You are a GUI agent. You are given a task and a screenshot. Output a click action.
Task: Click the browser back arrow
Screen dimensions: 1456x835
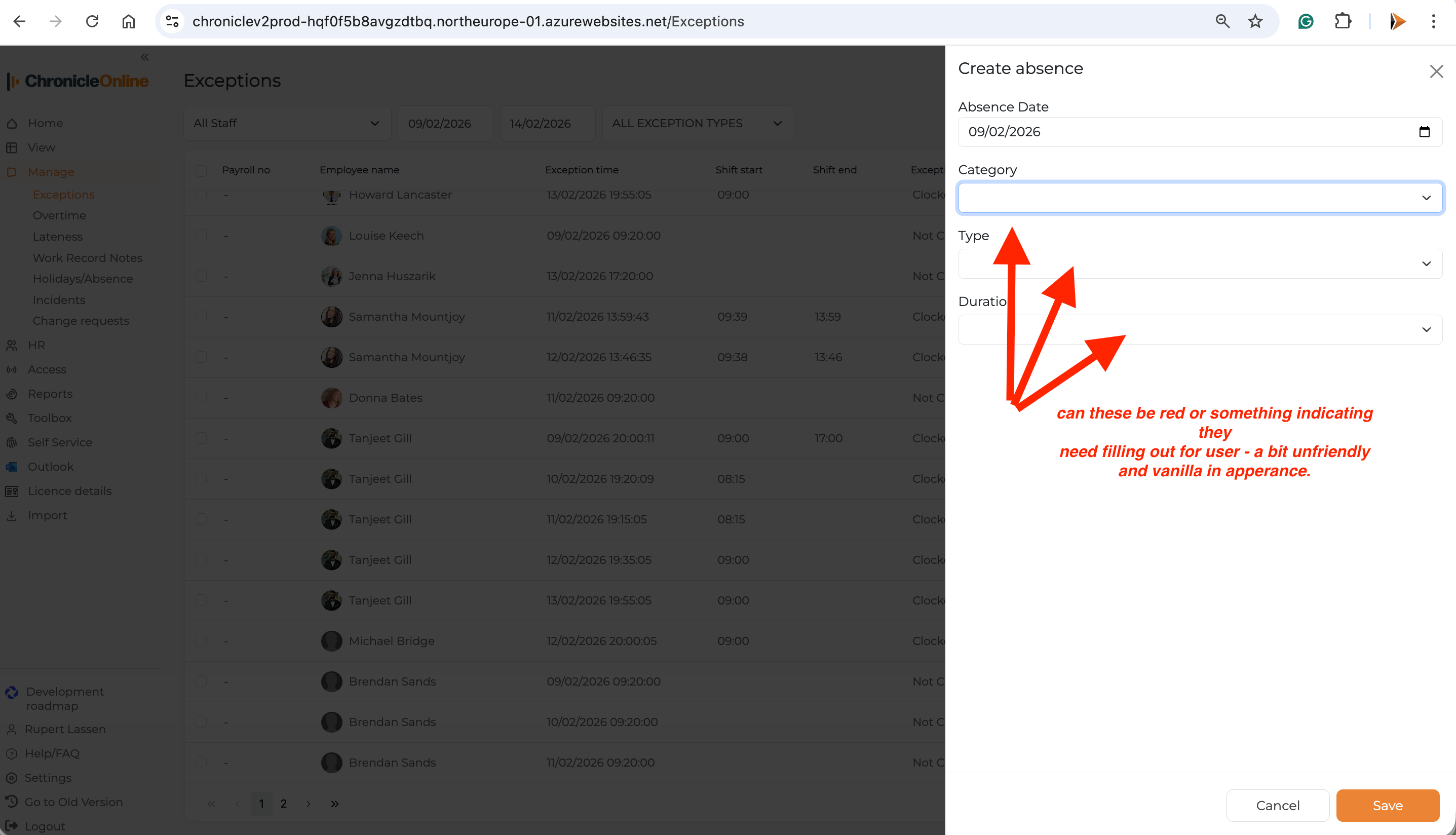point(19,22)
